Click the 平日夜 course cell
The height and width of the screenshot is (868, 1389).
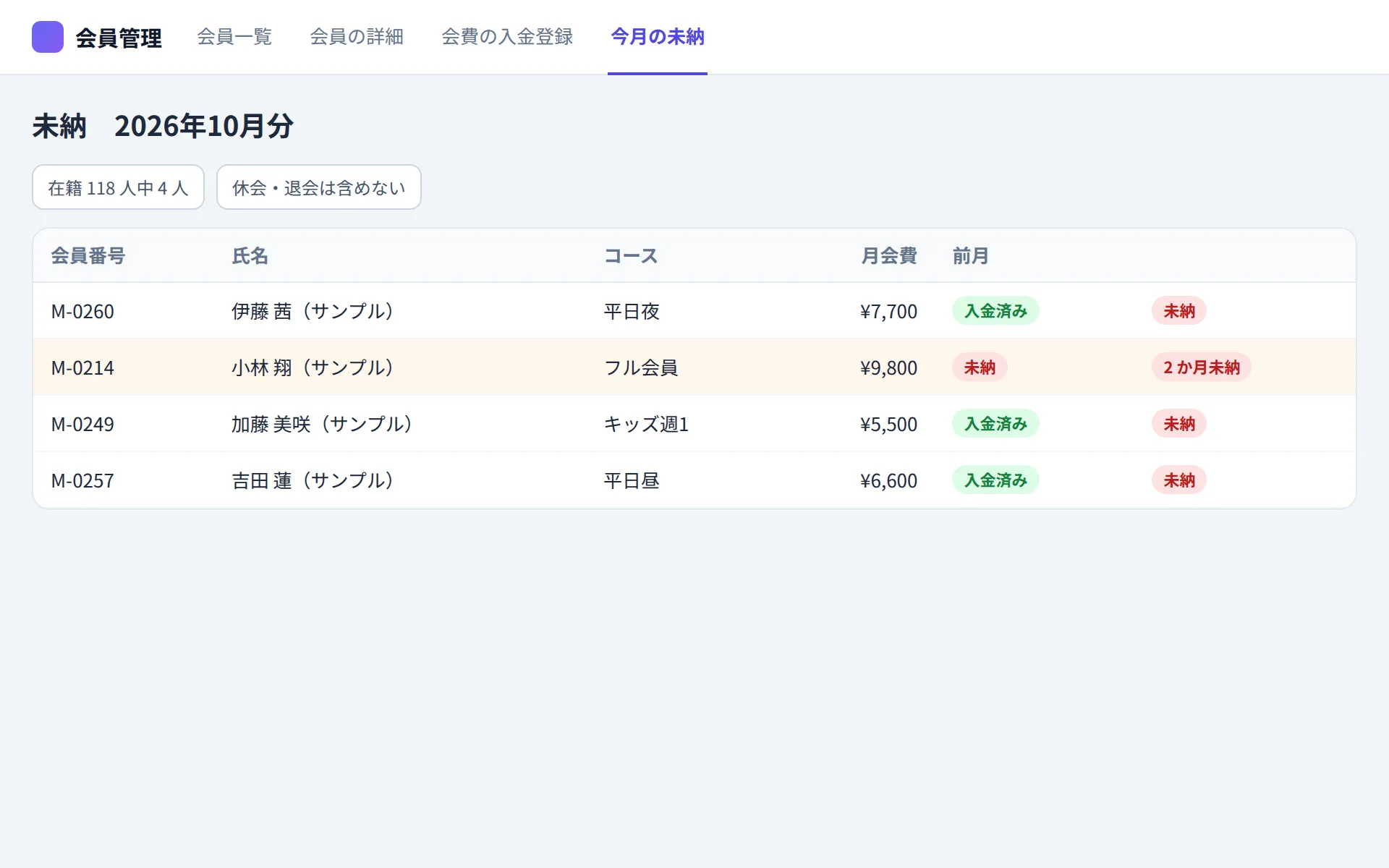(x=632, y=311)
